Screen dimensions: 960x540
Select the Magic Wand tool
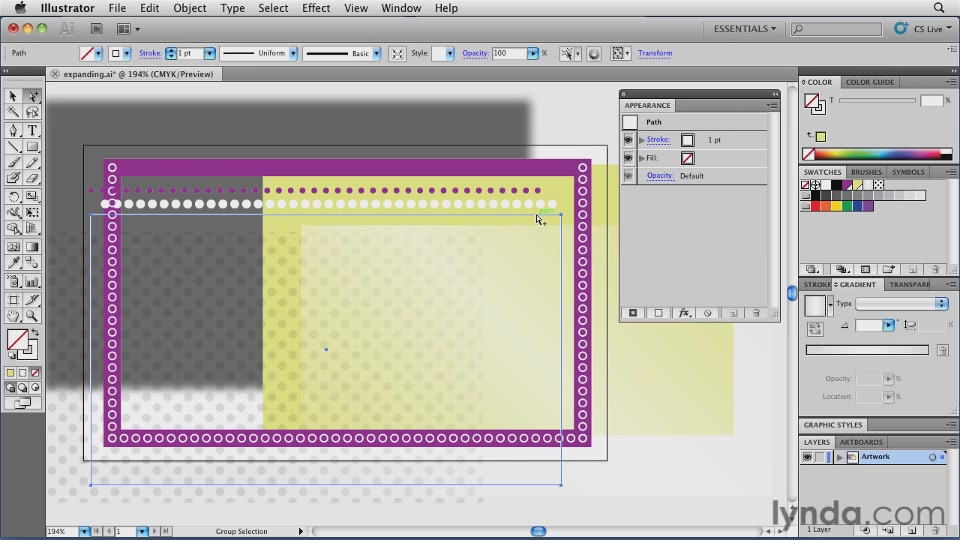[x=13, y=112]
